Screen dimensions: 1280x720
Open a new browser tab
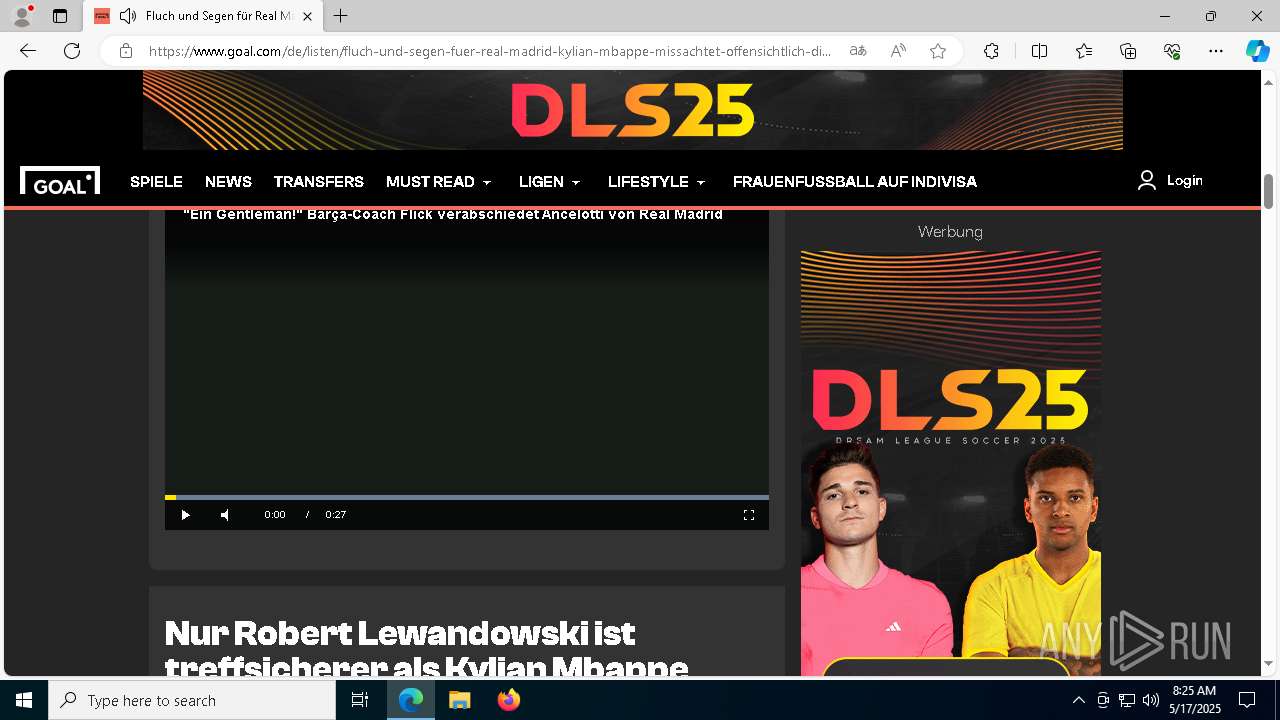[x=341, y=16]
